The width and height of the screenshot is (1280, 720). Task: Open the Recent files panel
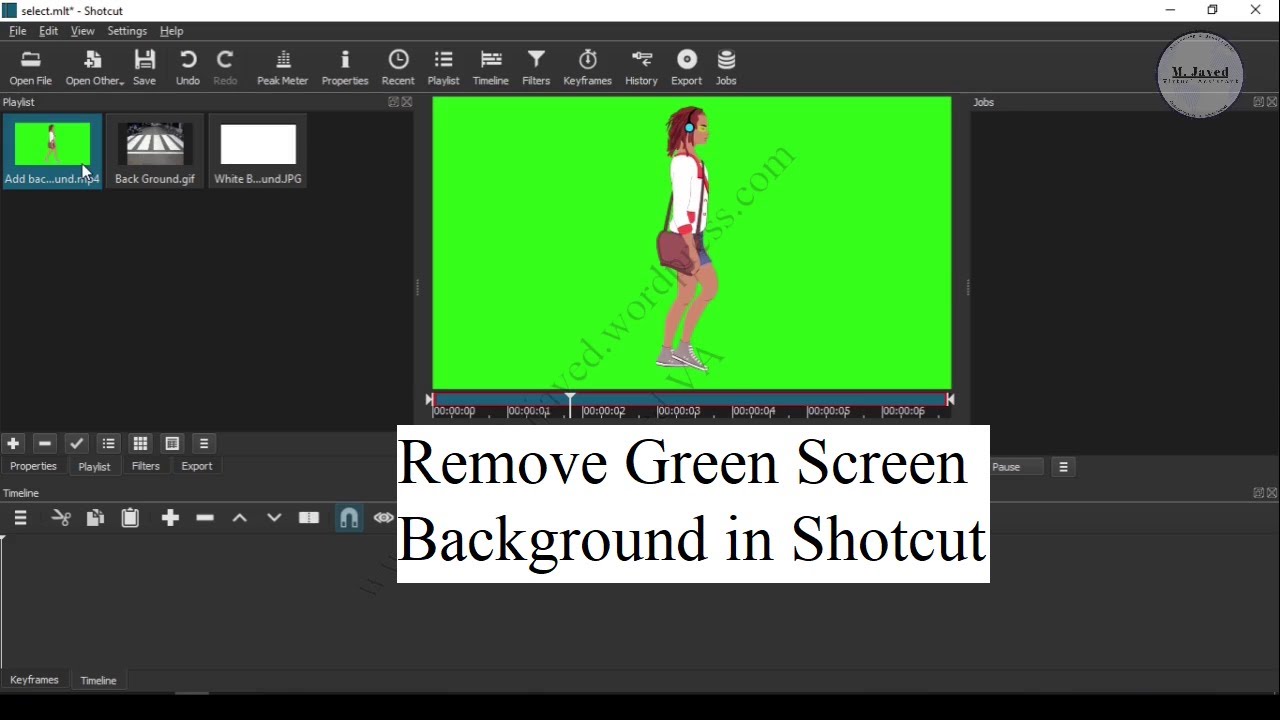pos(398,67)
